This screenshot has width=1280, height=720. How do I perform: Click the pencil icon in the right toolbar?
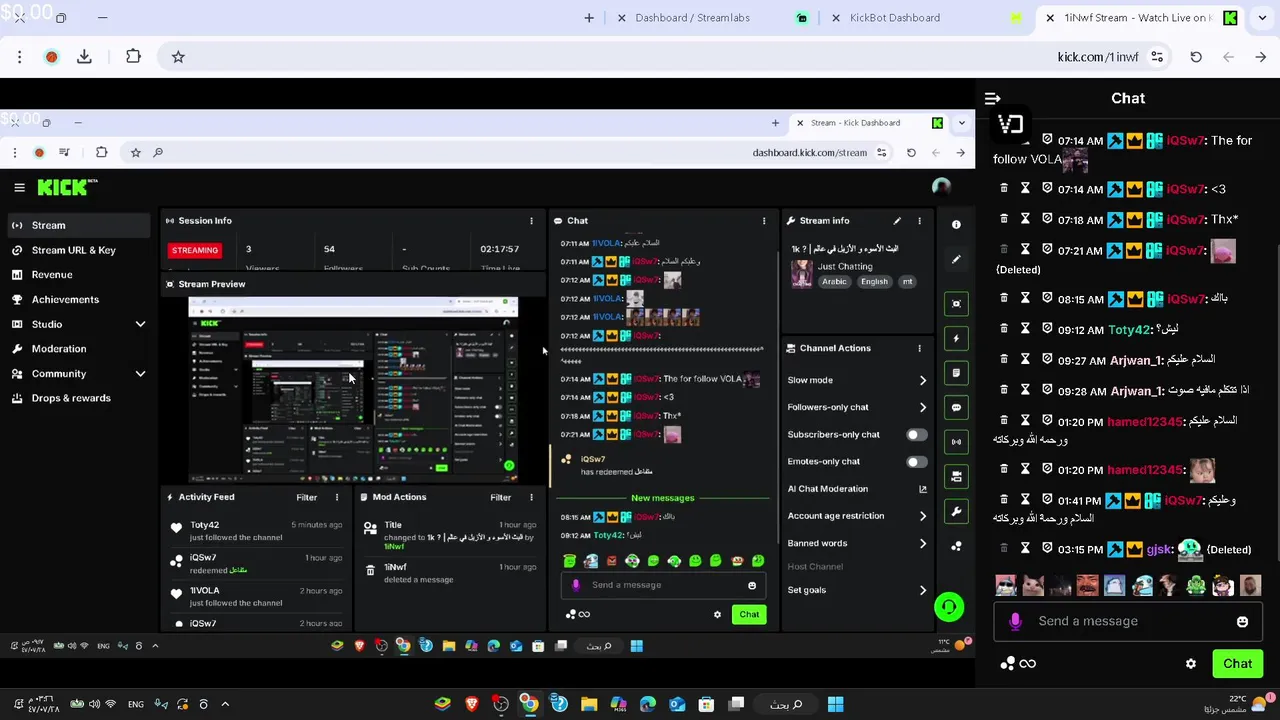coord(956,260)
